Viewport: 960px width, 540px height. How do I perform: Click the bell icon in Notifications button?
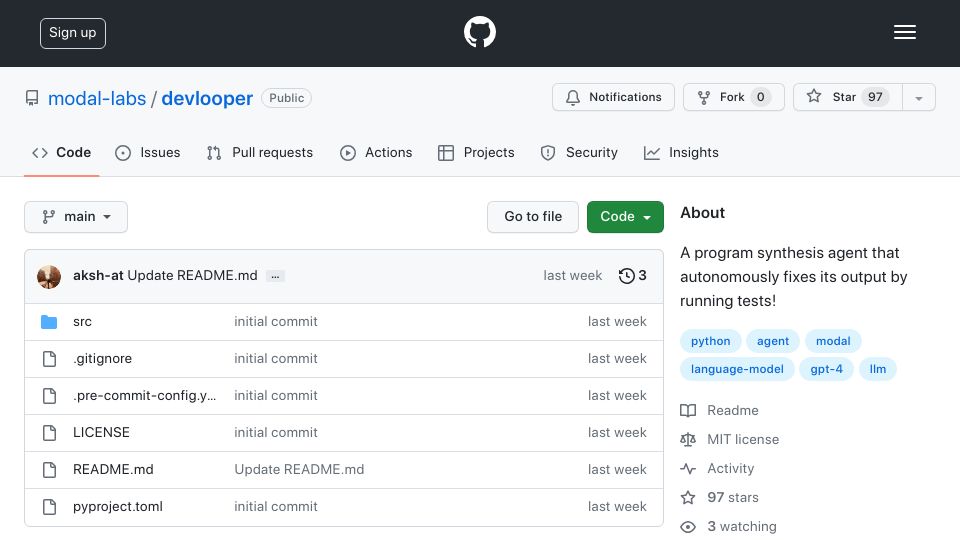tap(572, 97)
